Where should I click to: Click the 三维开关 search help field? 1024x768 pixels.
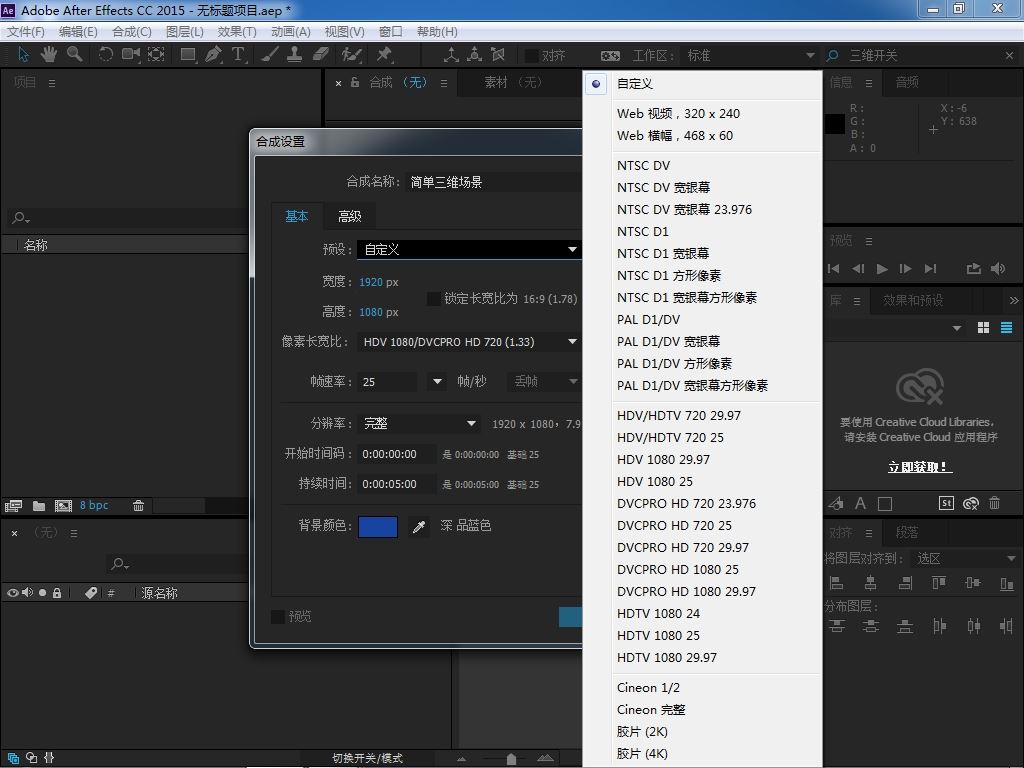[x=923, y=56]
